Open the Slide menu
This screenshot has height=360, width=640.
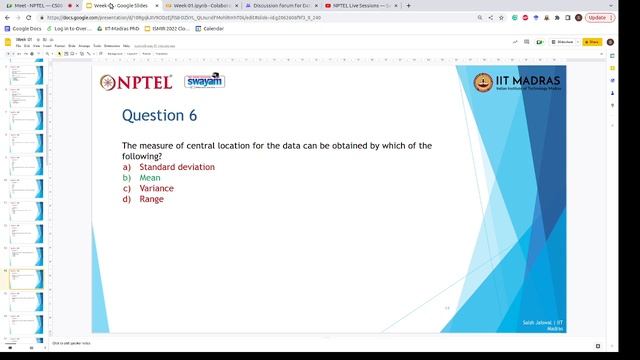click(x=72, y=46)
